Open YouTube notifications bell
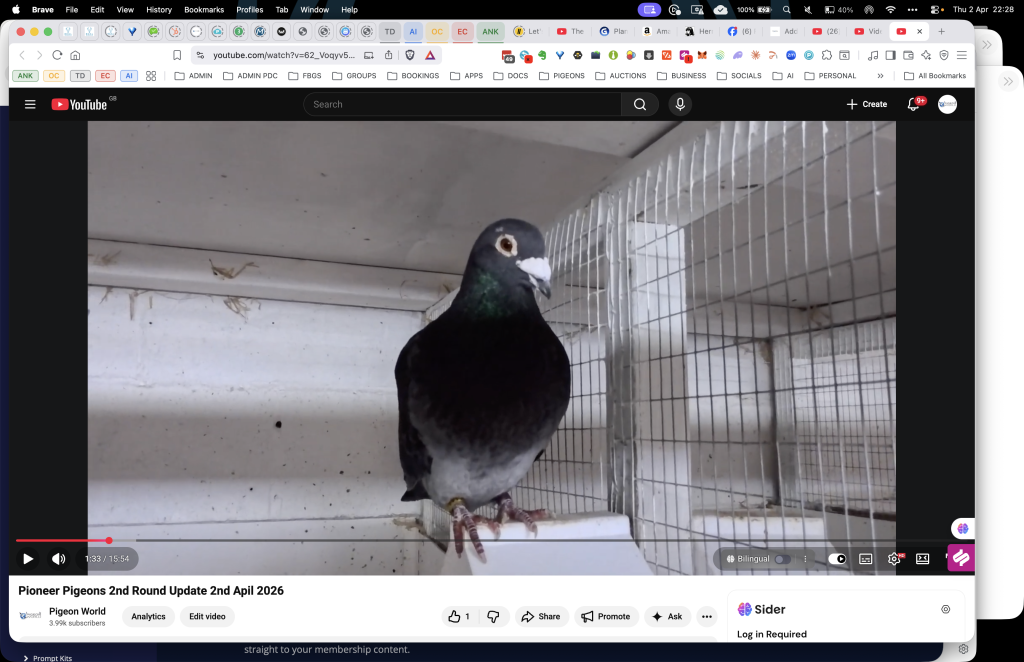 point(913,104)
